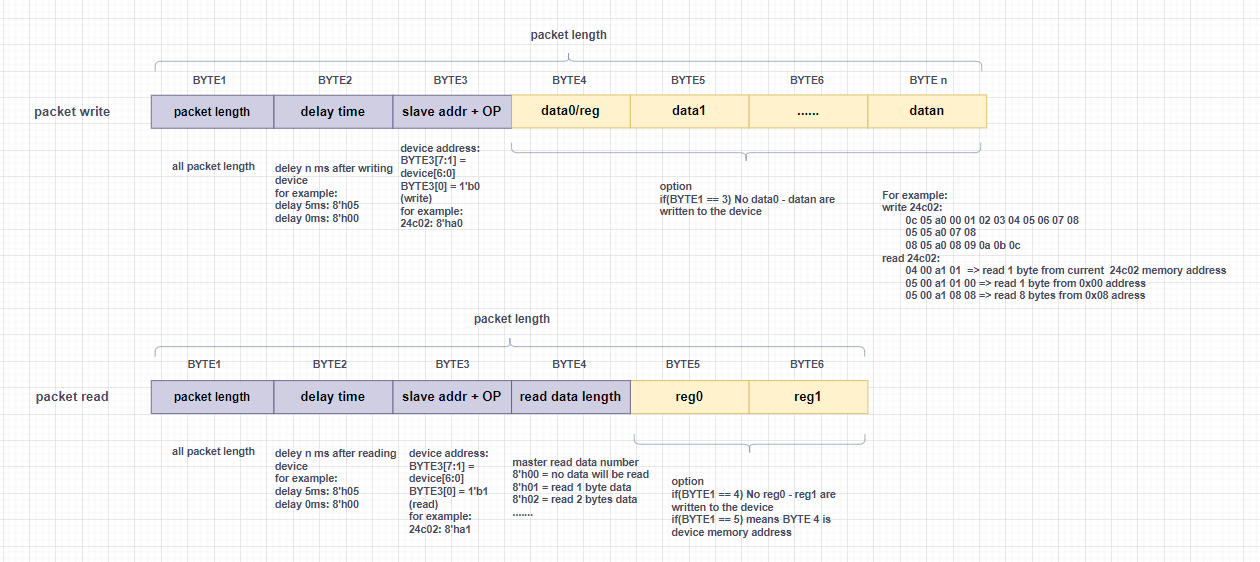Select line '05 00 a1 01 00 => read 1 byte'

click(x=1025, y=283)
